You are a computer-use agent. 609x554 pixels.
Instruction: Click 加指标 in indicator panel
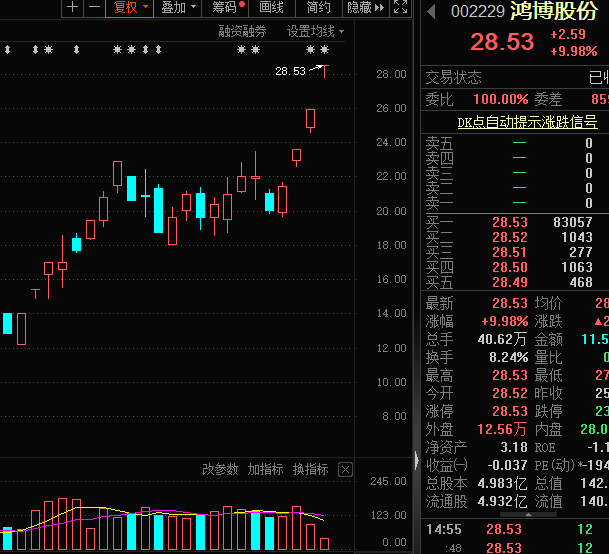(x=265, y=469)
